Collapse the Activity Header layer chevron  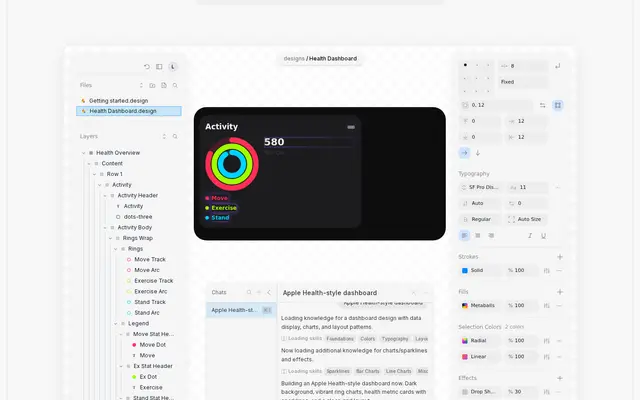click(105, 196)
